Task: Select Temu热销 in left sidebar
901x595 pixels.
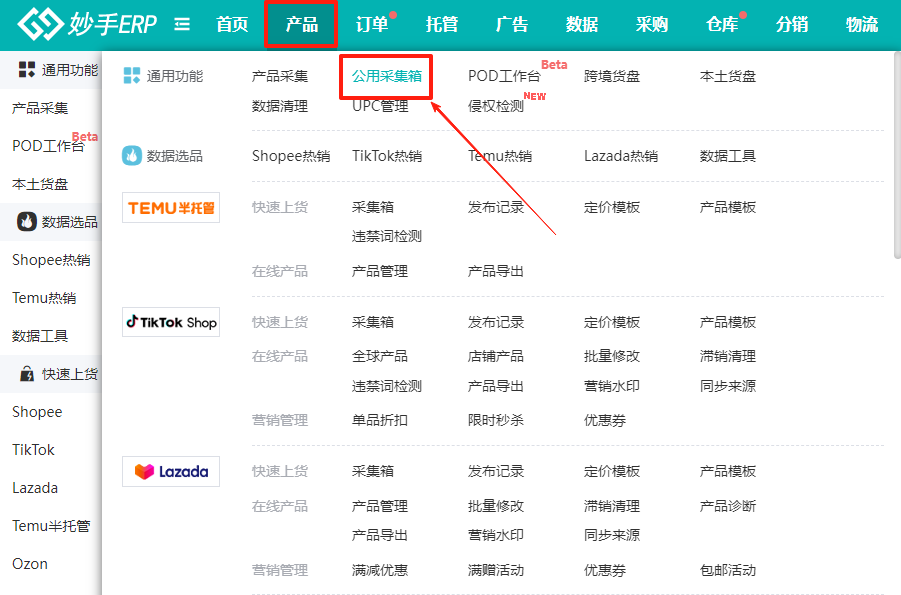Action: pos(44,298)
